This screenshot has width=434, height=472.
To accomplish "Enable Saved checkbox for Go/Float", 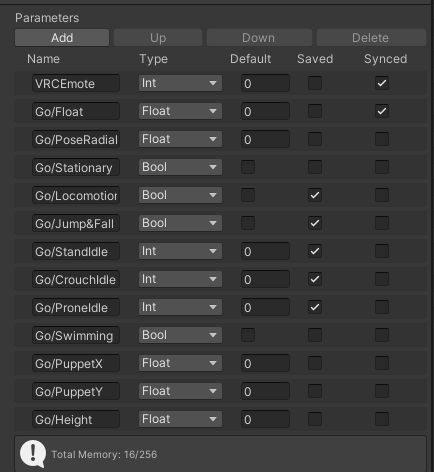I will coord(315,111).
